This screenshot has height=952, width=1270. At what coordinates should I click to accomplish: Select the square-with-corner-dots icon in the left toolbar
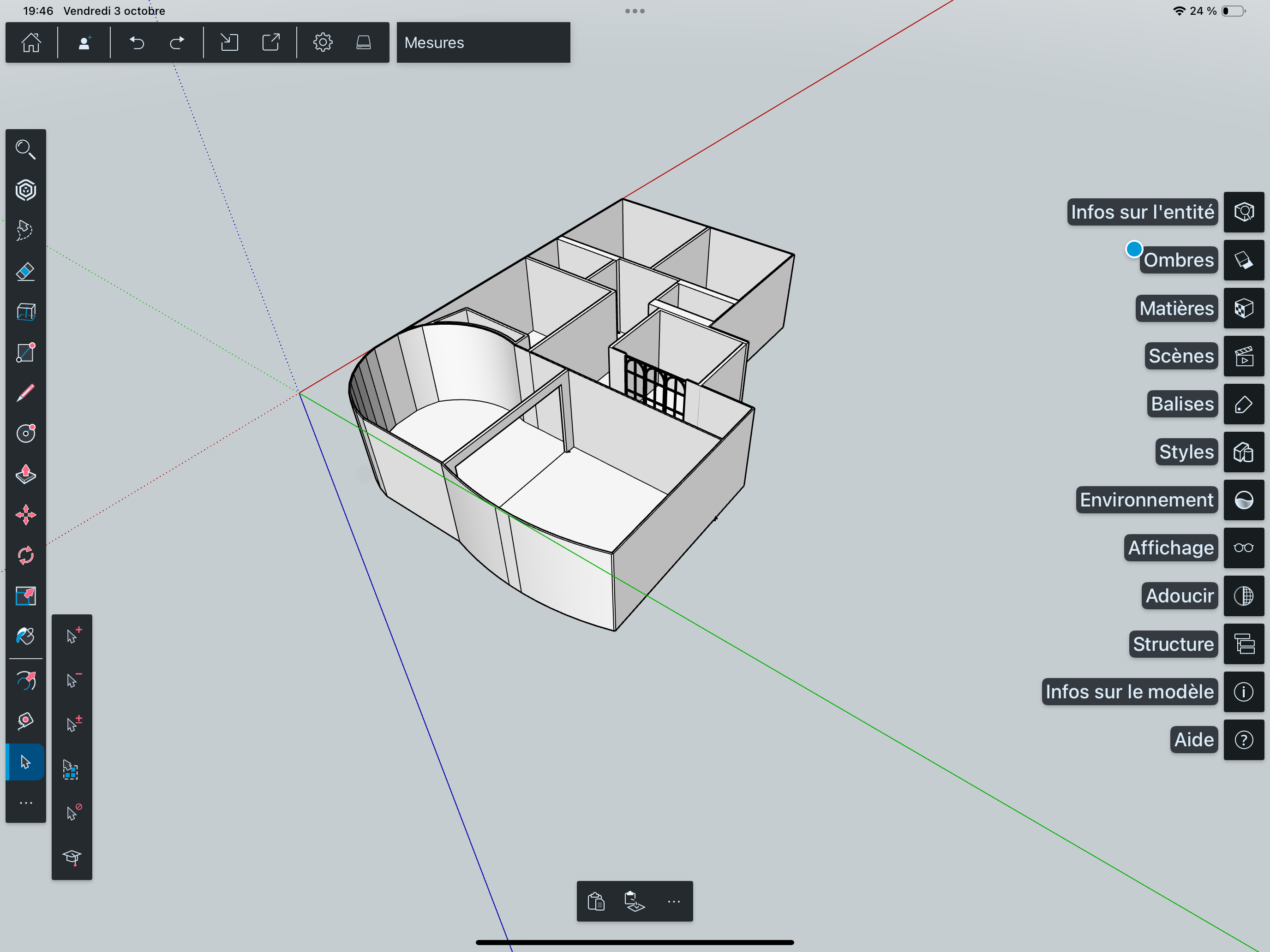tap(25, 352)
